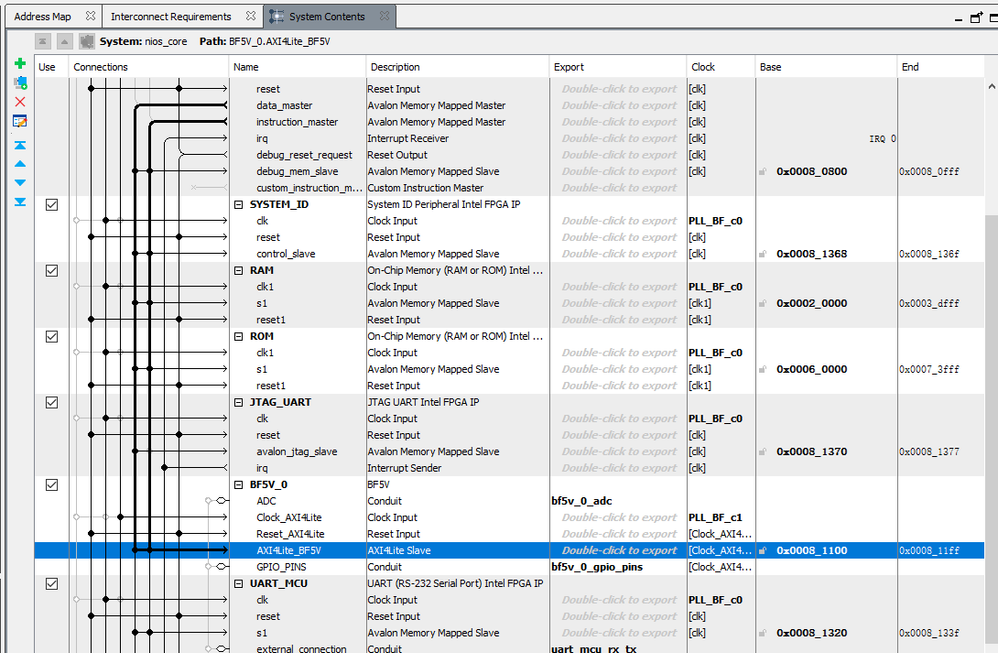Click the IRQ 0 value cell
Viewport: 998px width, 653px height.
pyautogui.click(x=883, y=139)
